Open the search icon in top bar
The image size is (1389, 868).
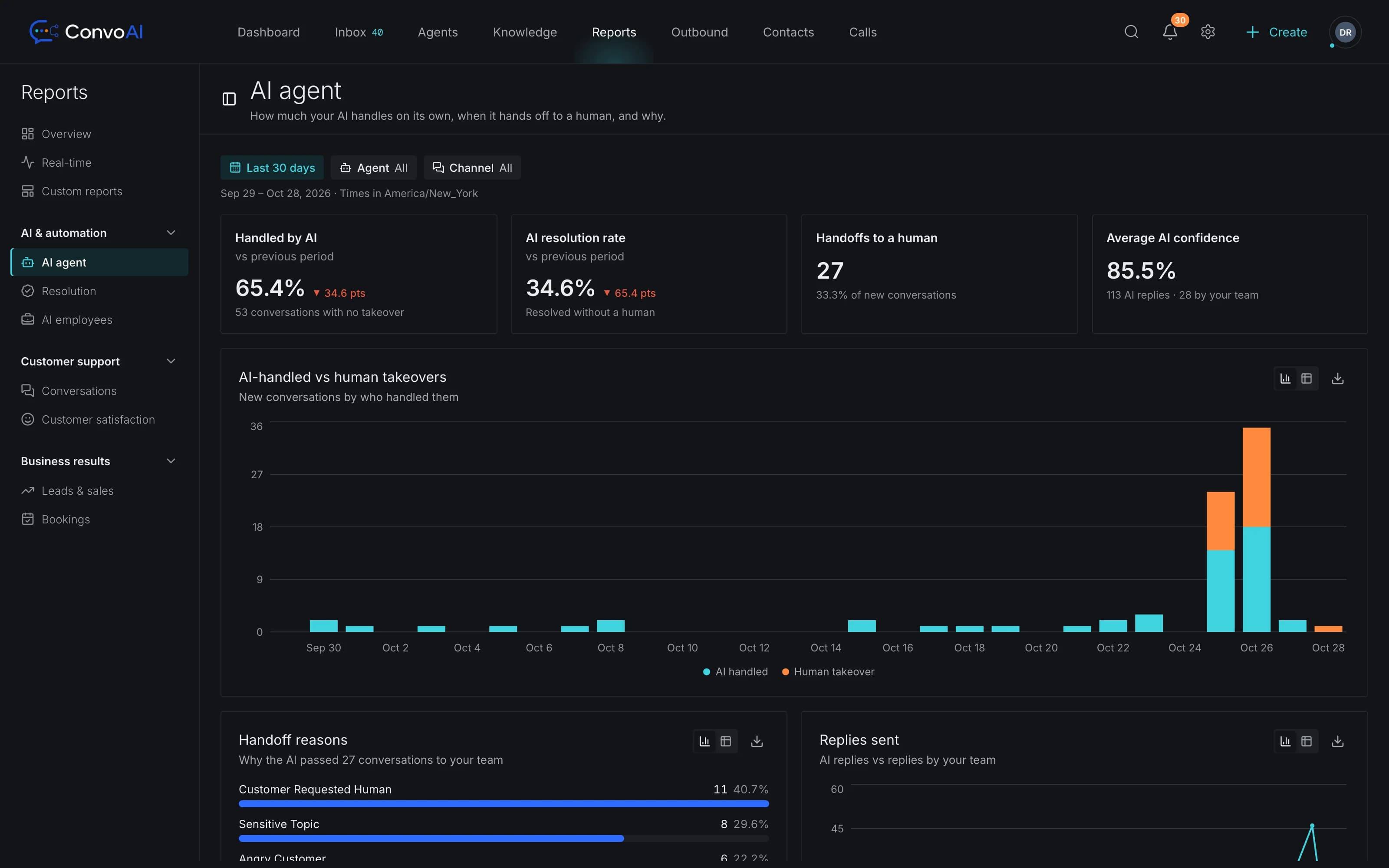pos(1131,32)
